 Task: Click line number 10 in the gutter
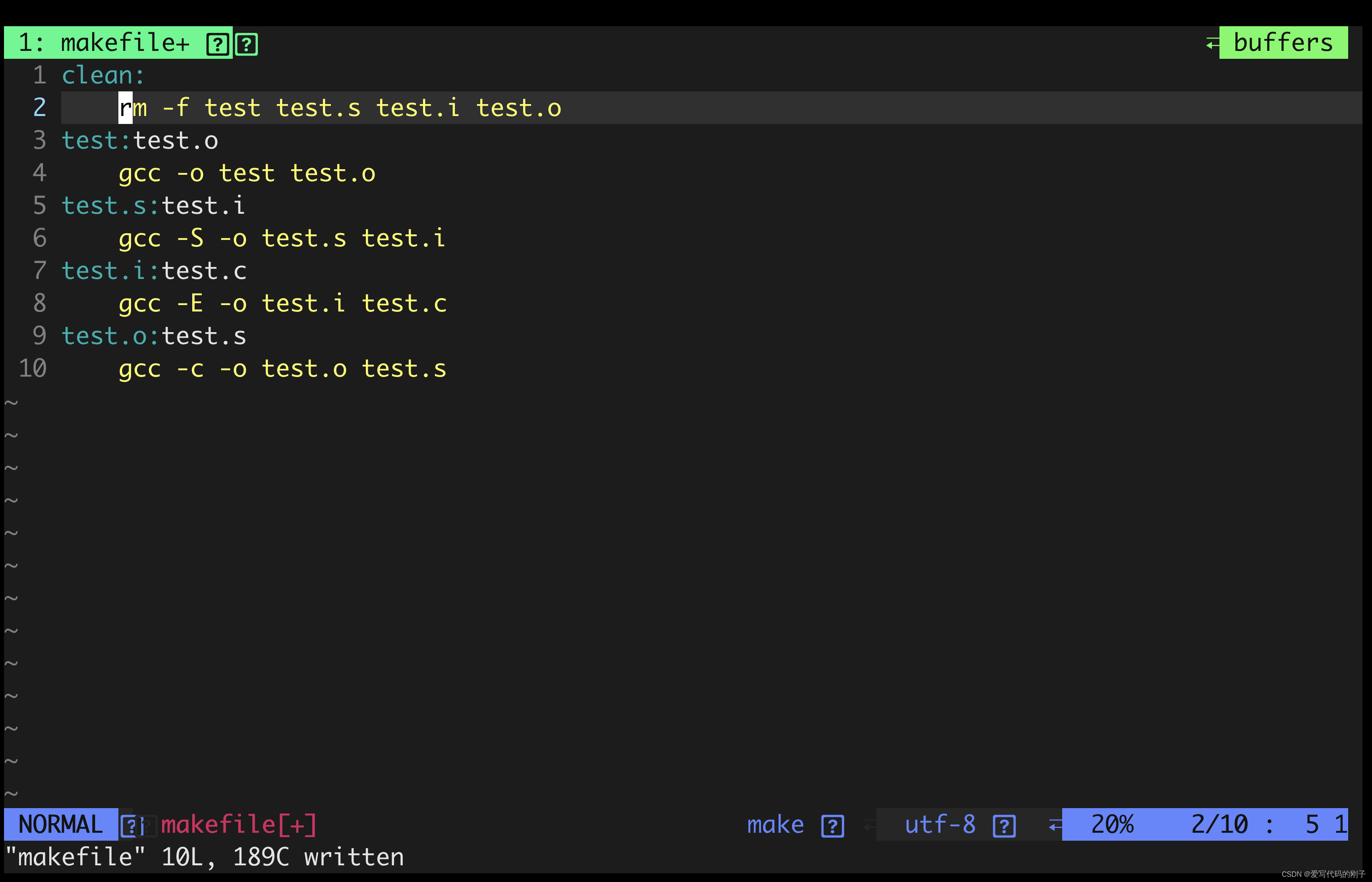point(33,369)
